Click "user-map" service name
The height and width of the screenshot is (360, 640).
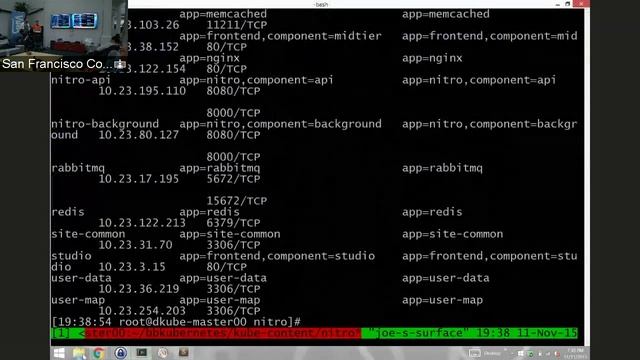point(78,300)
